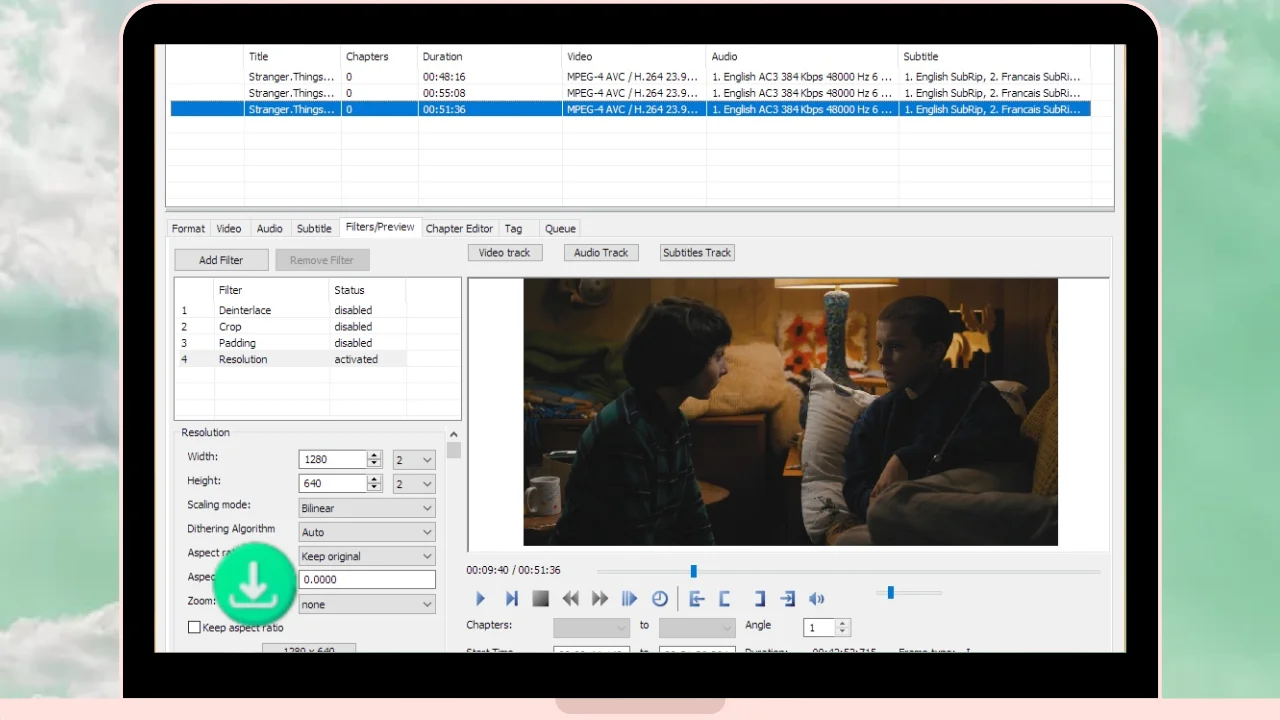The width and height of the screenshot is (1280, 720).
Task: Open the first Chapters dropdown
Action: pos(591,627)
